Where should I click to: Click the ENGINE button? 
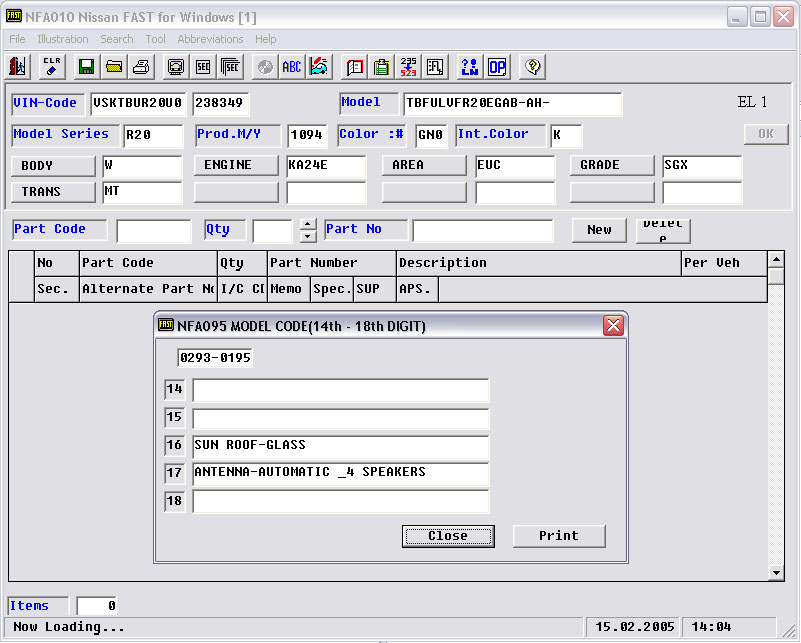click(236, 165)
